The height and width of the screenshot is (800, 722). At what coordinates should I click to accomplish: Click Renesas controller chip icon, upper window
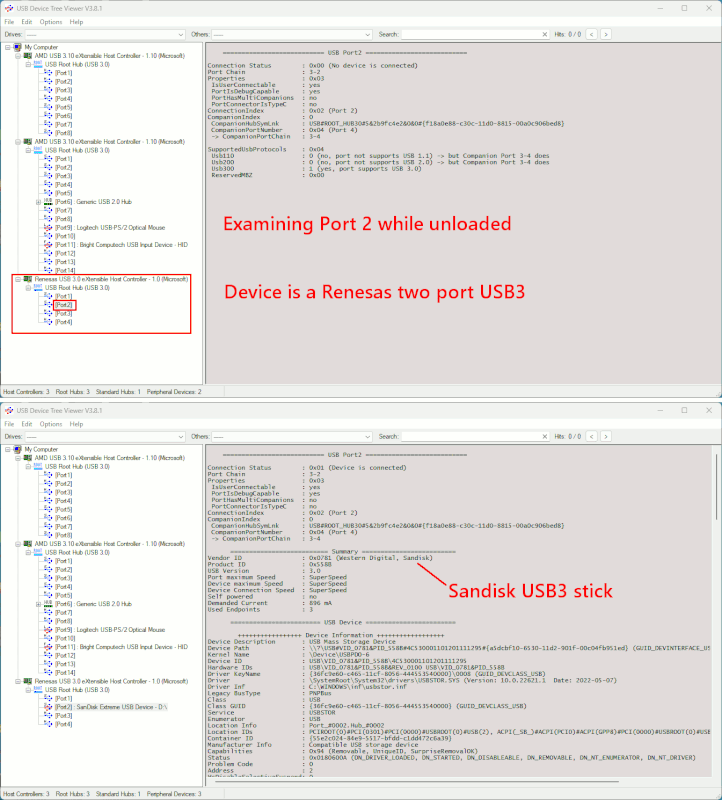coord(28,279)
